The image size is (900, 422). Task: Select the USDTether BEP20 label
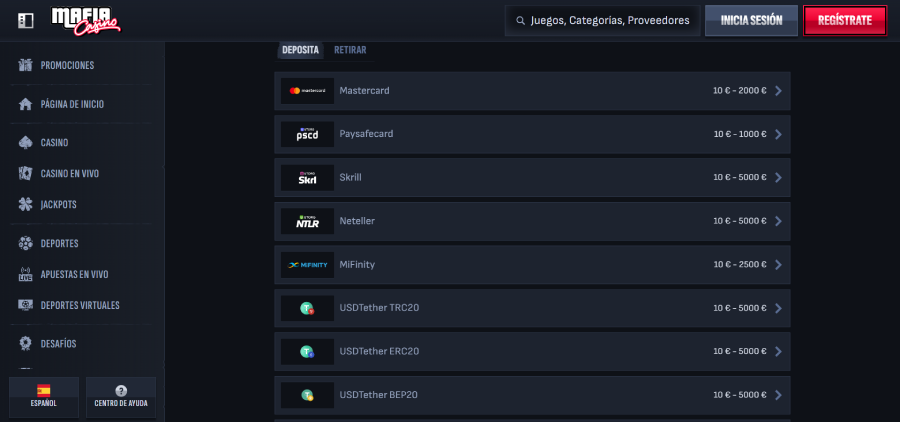click(x=378, y=395)
